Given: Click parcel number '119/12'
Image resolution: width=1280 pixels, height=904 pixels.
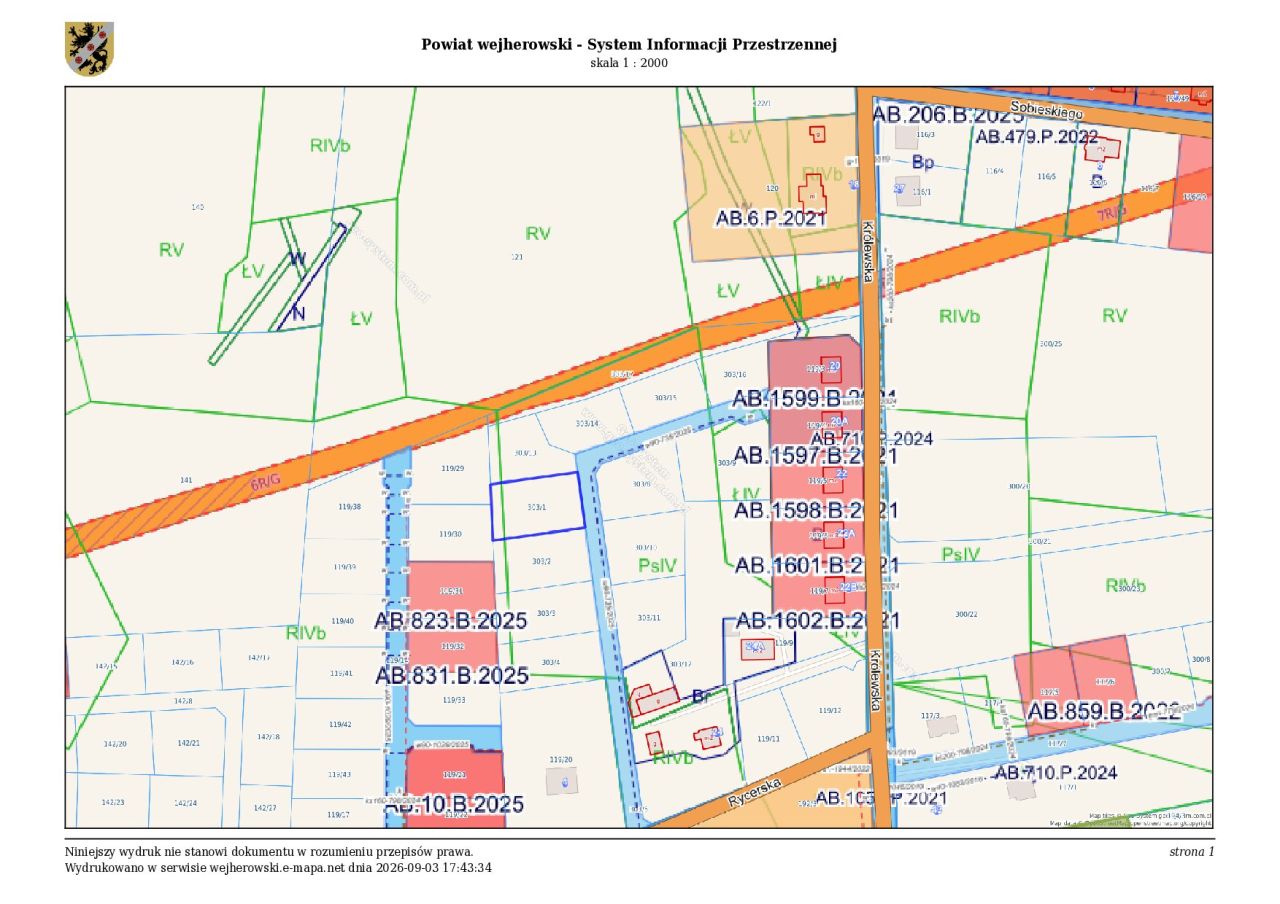Looking at the screenshot, I should pos(829,710).
